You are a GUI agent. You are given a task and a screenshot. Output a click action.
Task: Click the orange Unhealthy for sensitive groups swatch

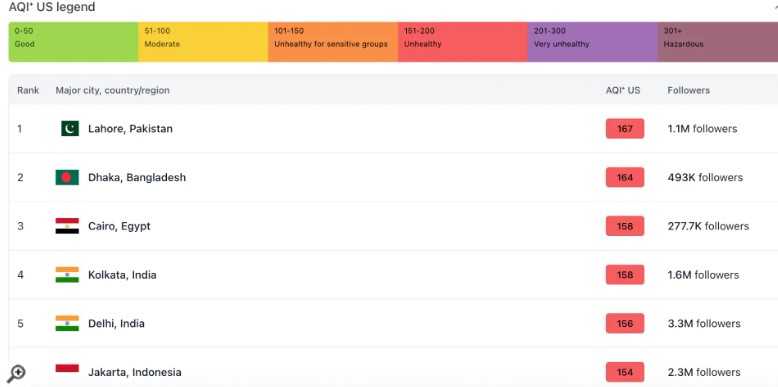(x=333, y=42)
